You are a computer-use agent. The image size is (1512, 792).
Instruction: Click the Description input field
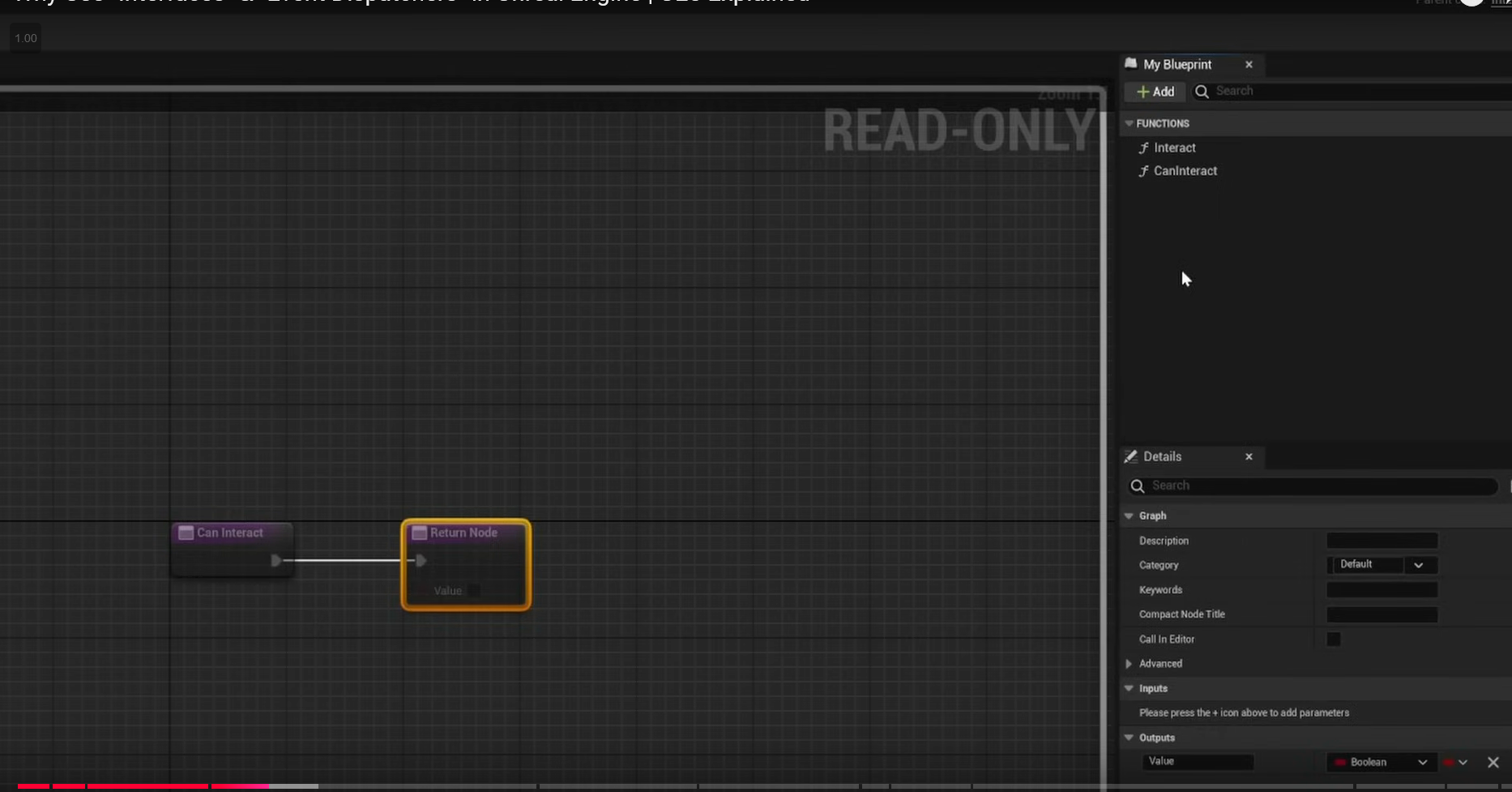click(1382, 541)
